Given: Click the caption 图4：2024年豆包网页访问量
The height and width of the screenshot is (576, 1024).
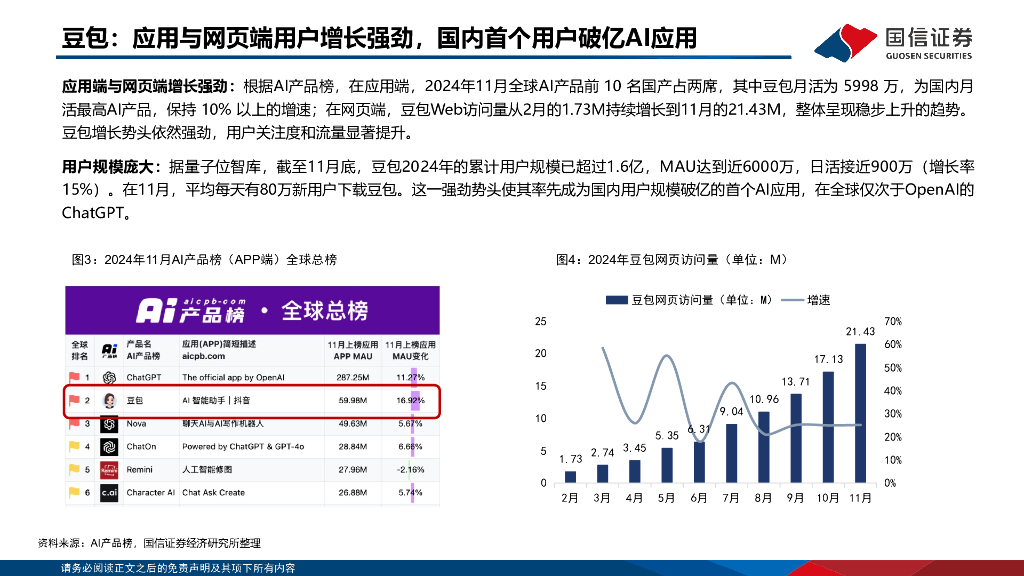Looking at the screenshot, I should coord(671,260).
